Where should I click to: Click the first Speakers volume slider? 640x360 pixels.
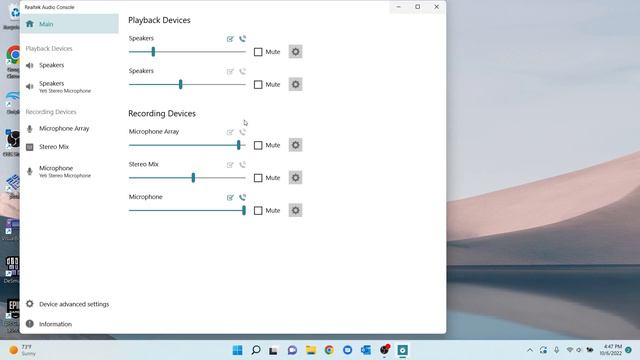tap(187, 52)
